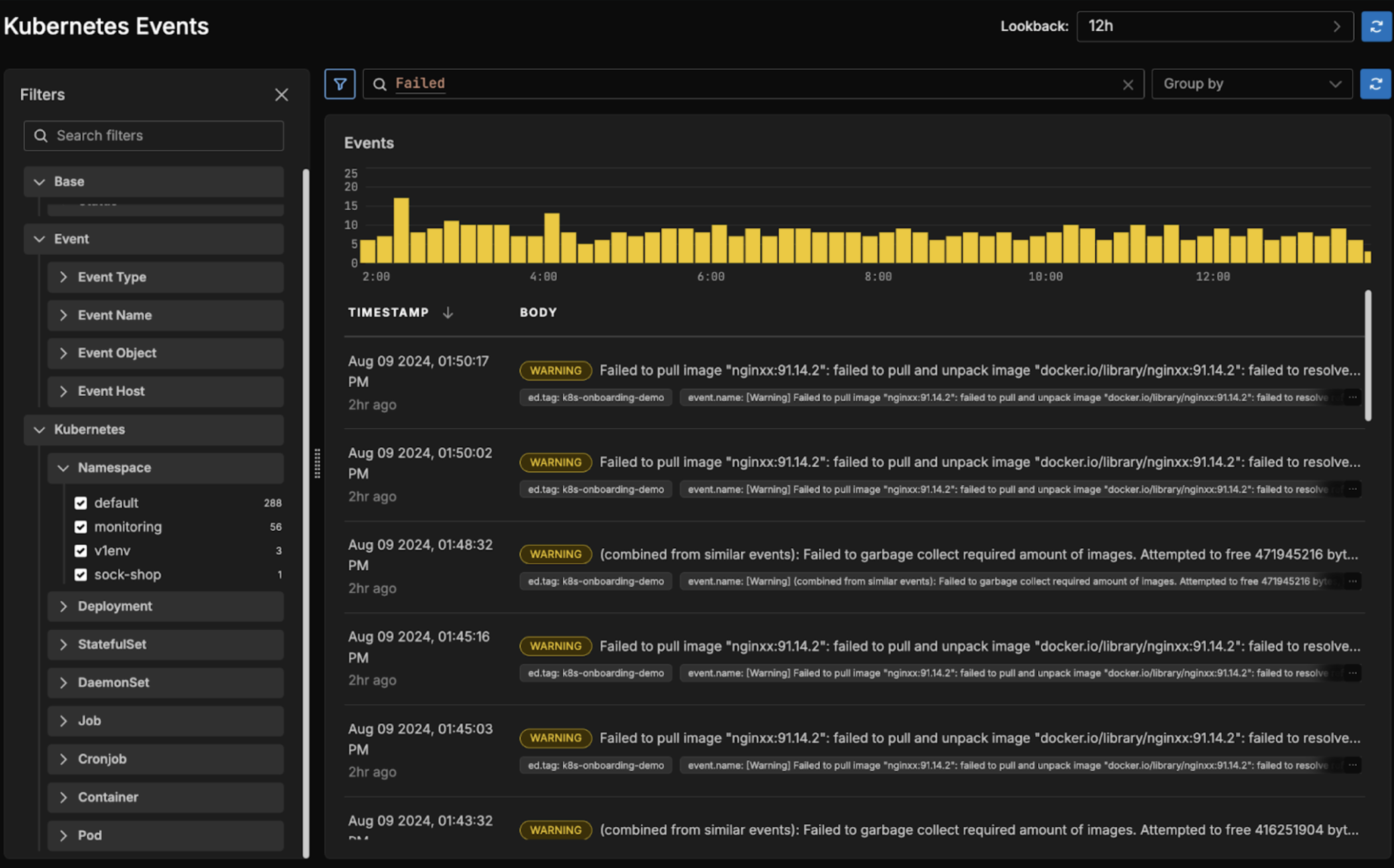The width and height of the screenshot is (1394, 868).
Task: Click the filter funnel icon
Action: [x=339, y=84]
